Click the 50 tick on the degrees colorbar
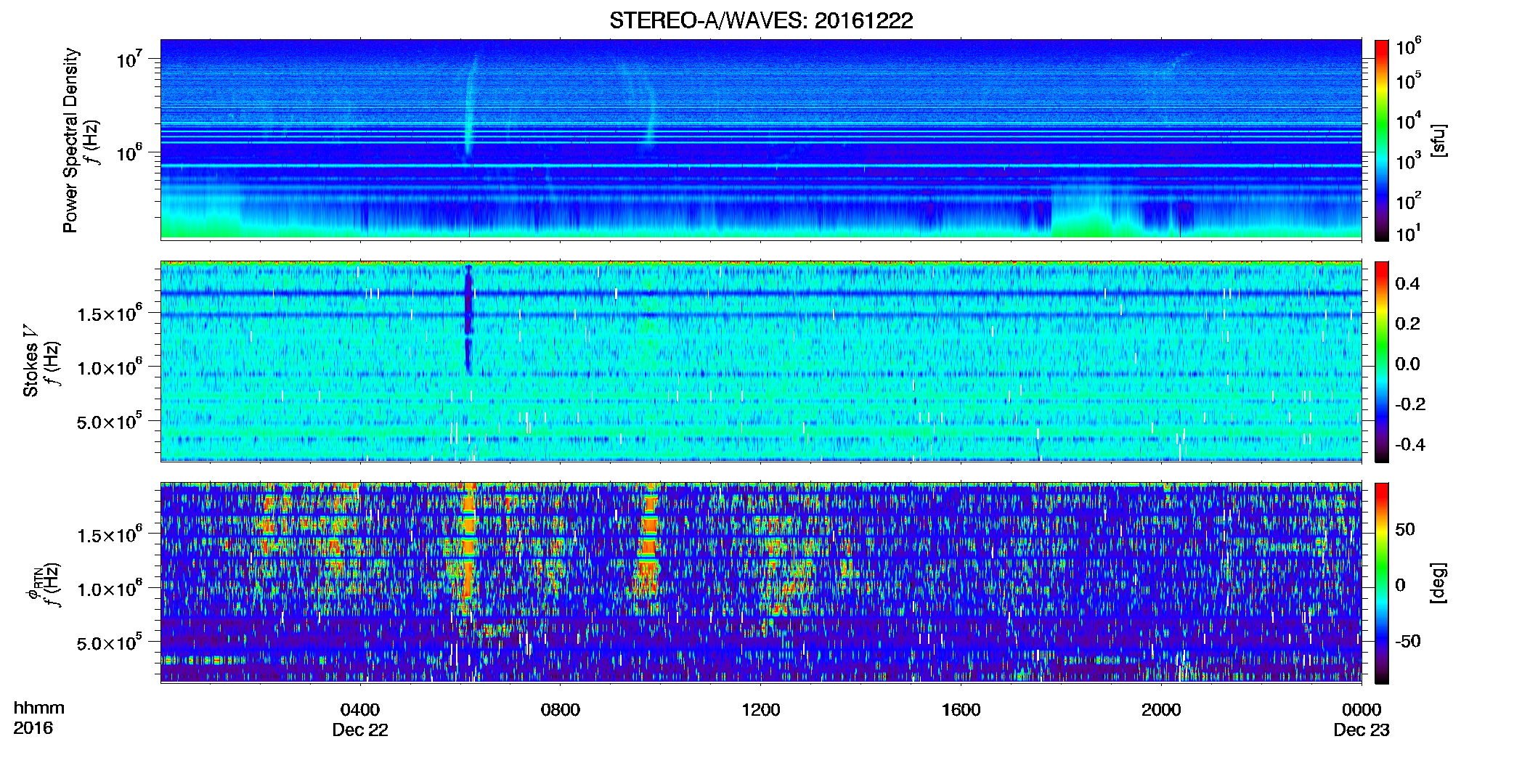The image size is (1522, 784). (1405, 529)
